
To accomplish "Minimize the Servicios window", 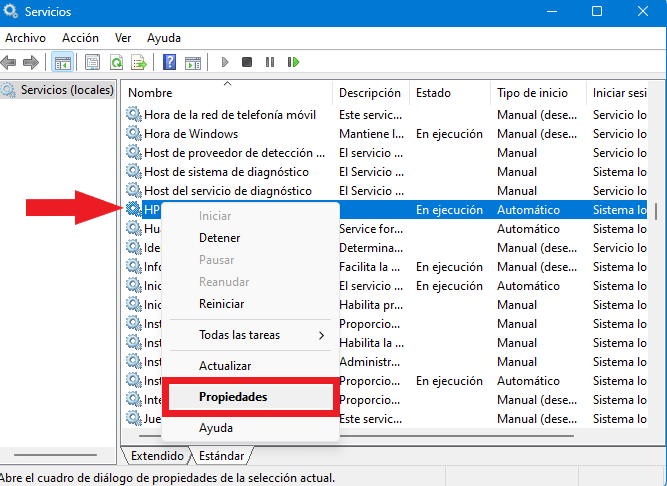I will pos(552,11).
